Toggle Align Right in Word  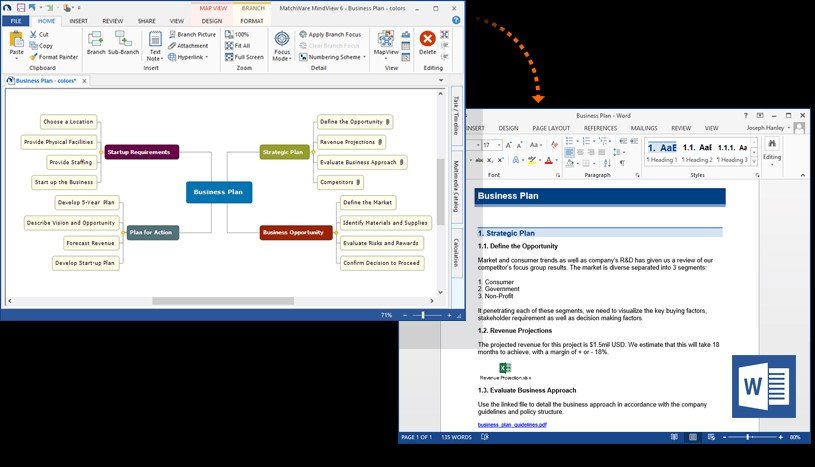tap(591, 152)
